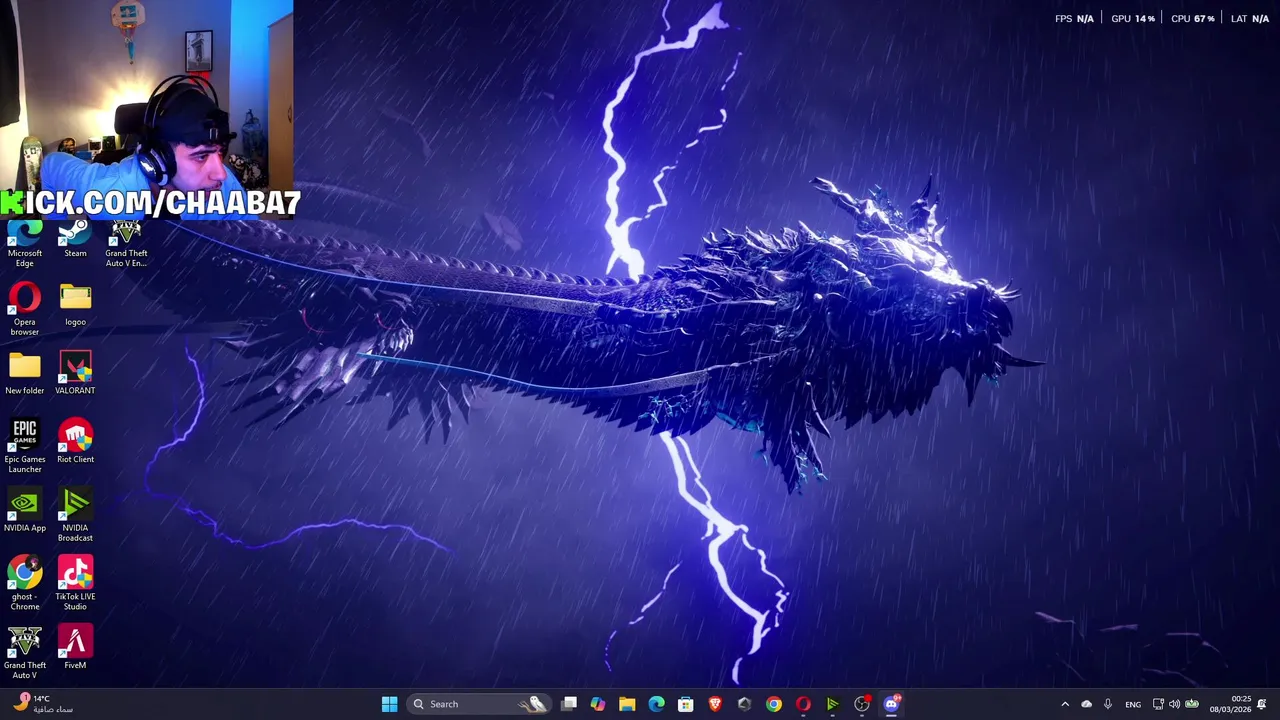Open the notifications bell icon
Screen dimensions: 1280x720
tap(1262, 704)
